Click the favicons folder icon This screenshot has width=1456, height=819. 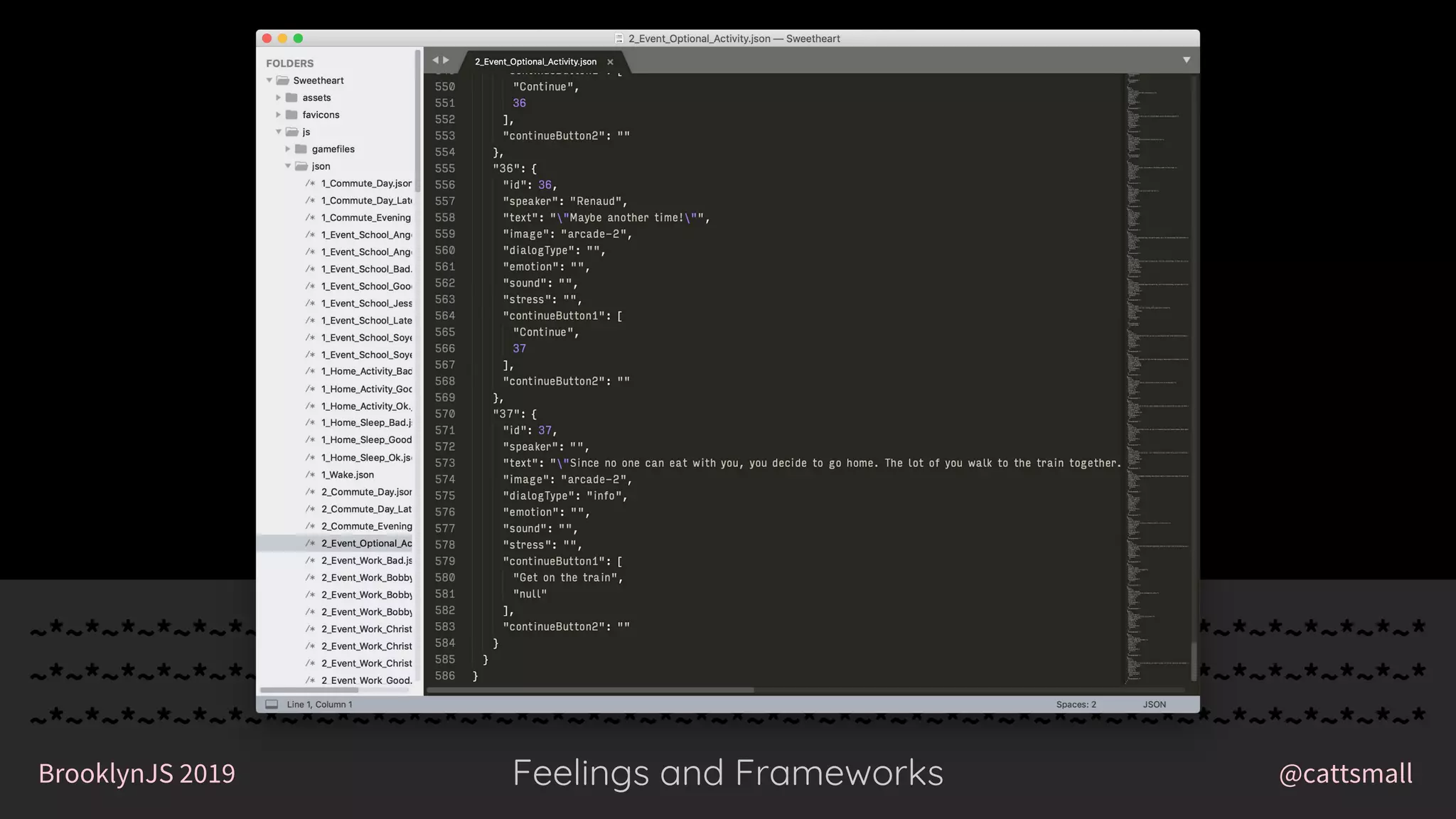291,114
